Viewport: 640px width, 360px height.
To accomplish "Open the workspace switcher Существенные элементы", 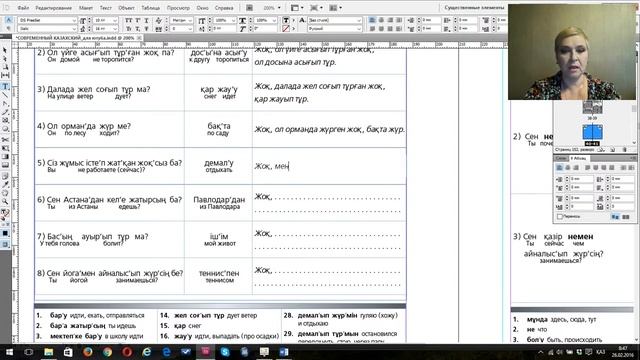I will tap(474, 8).
